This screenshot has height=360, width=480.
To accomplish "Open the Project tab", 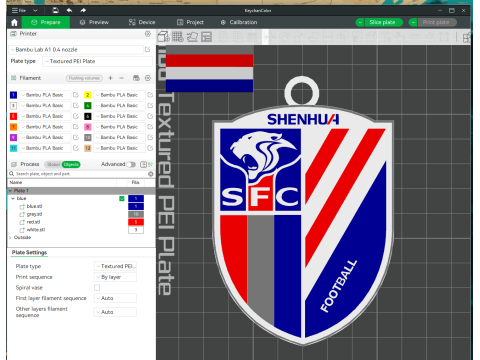I will pos(190,22).
